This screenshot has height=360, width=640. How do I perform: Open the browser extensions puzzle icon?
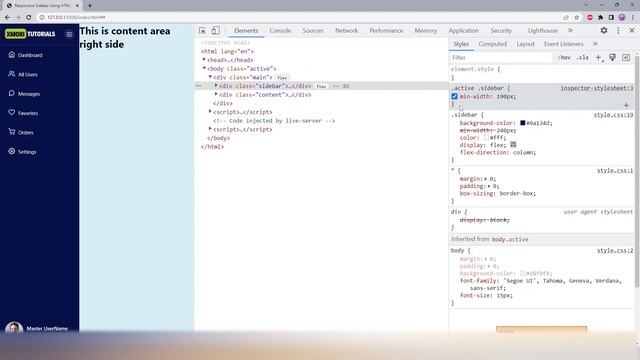(600, 17)
